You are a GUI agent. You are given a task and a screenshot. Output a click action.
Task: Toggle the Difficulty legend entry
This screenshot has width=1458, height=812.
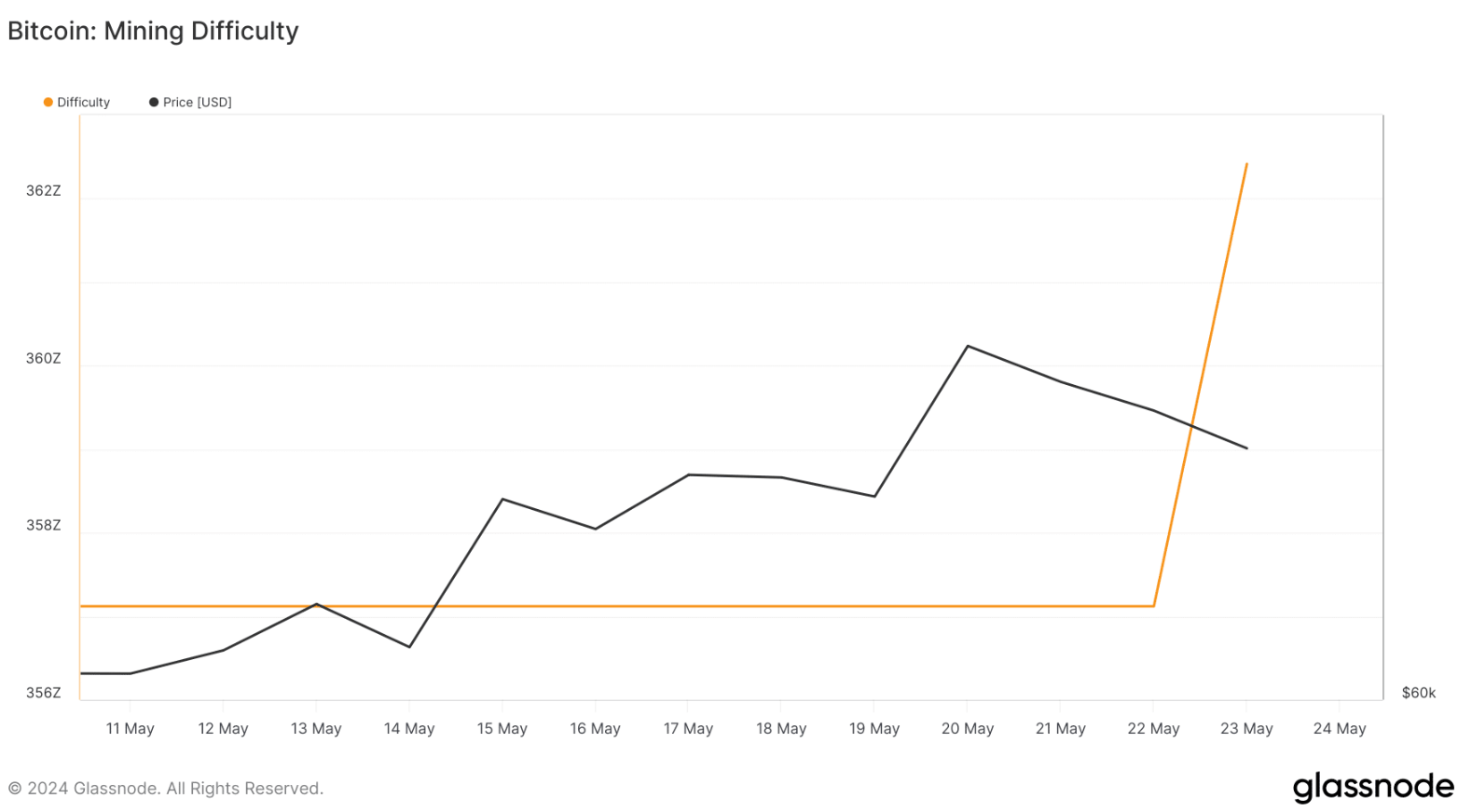coord(76,103)
